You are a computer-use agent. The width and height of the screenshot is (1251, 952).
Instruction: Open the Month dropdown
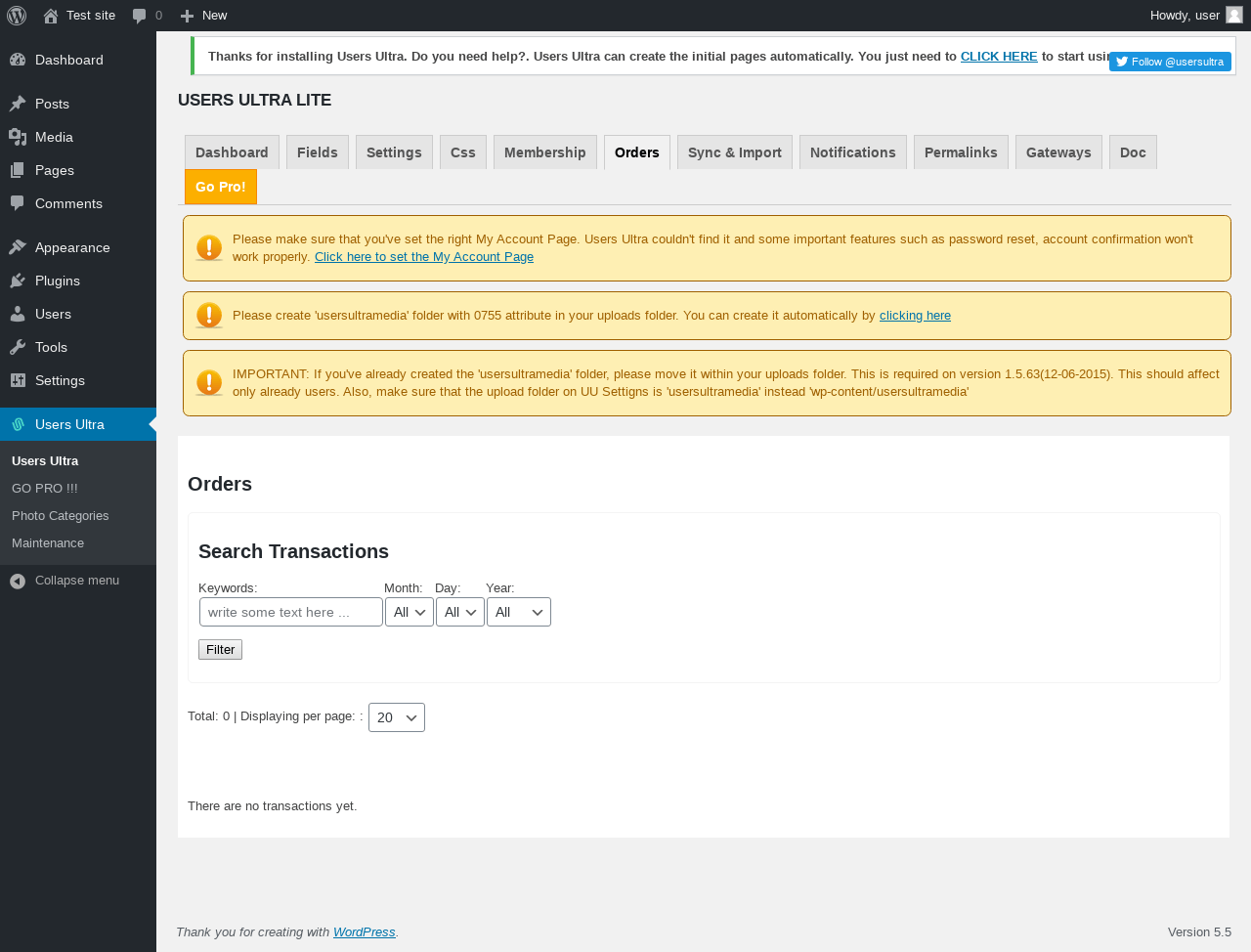[410, 612]
